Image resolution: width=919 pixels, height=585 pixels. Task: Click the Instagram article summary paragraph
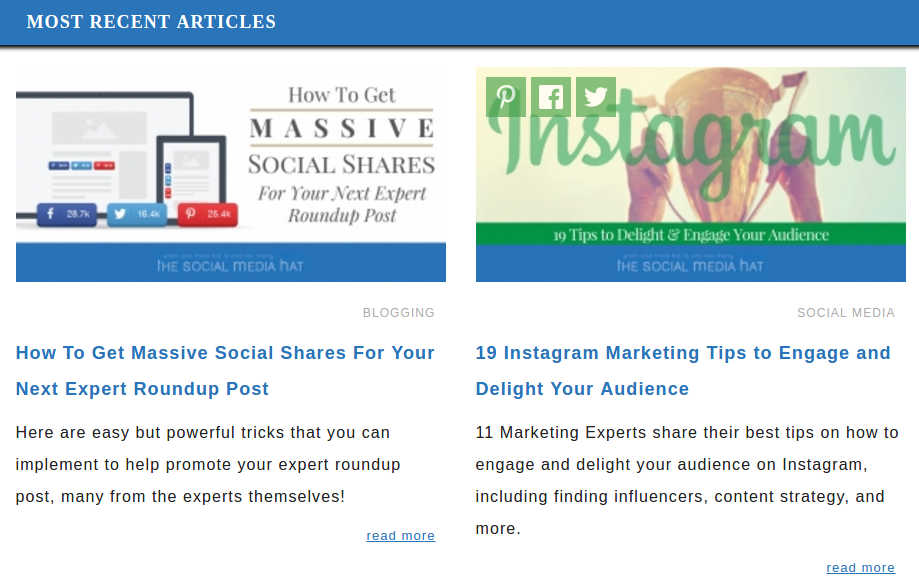click(687, 480)
